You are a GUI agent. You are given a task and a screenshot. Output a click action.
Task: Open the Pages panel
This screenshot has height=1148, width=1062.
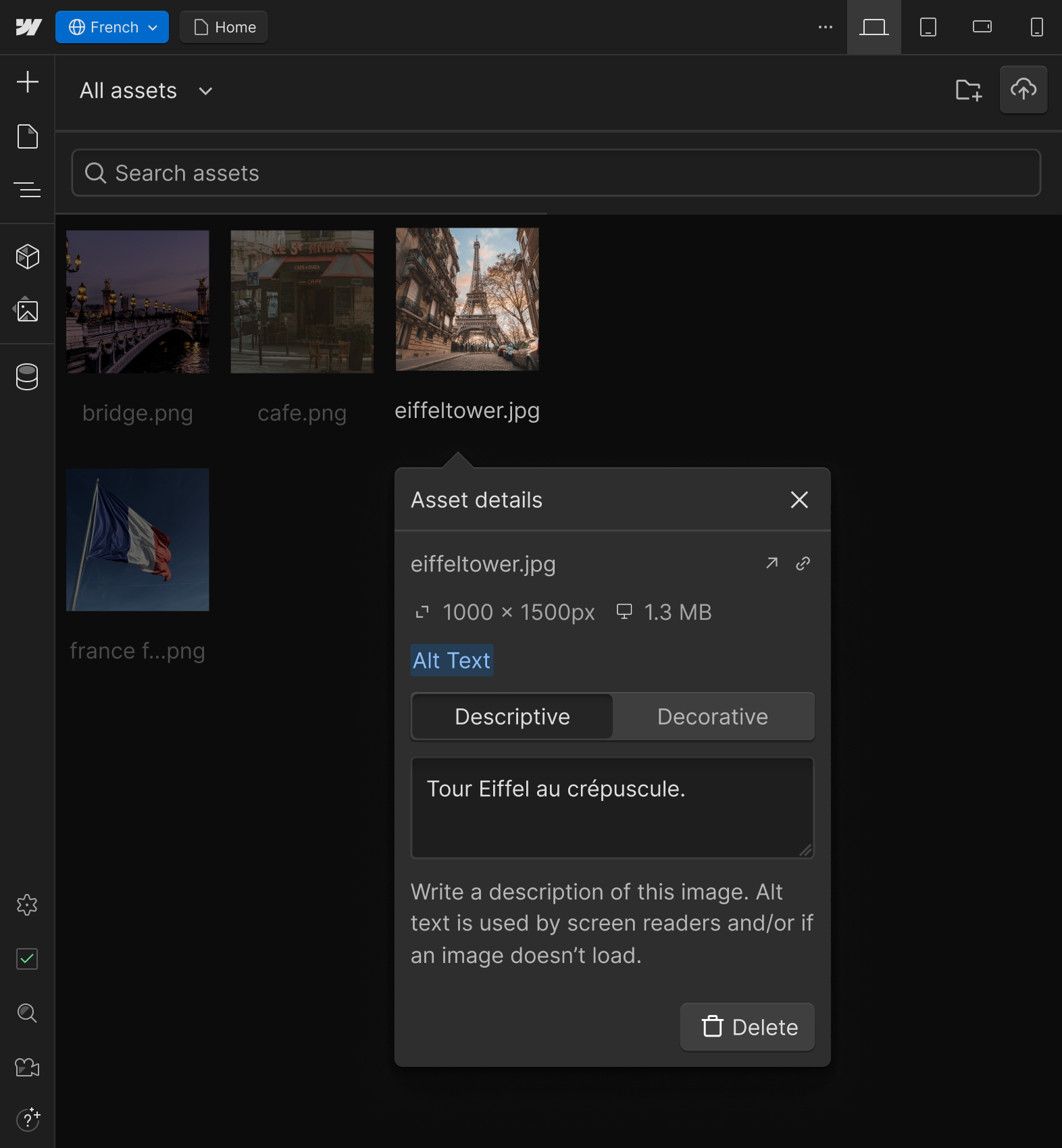point(27,136)
